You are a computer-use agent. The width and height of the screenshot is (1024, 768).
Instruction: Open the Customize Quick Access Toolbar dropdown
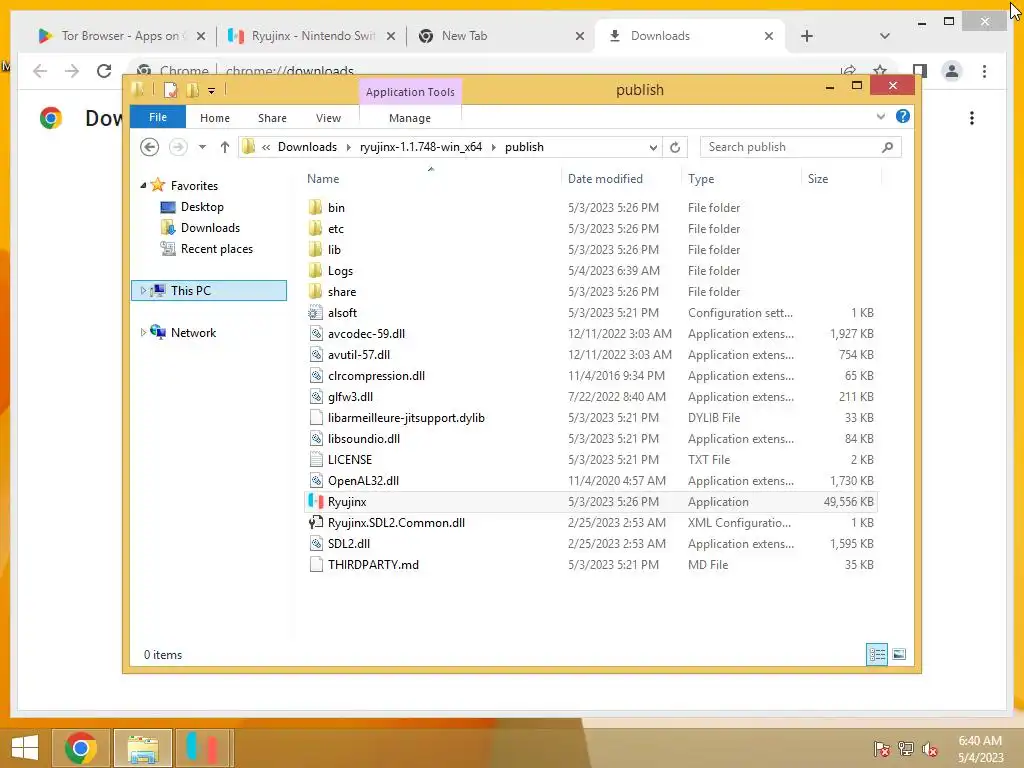212,91
